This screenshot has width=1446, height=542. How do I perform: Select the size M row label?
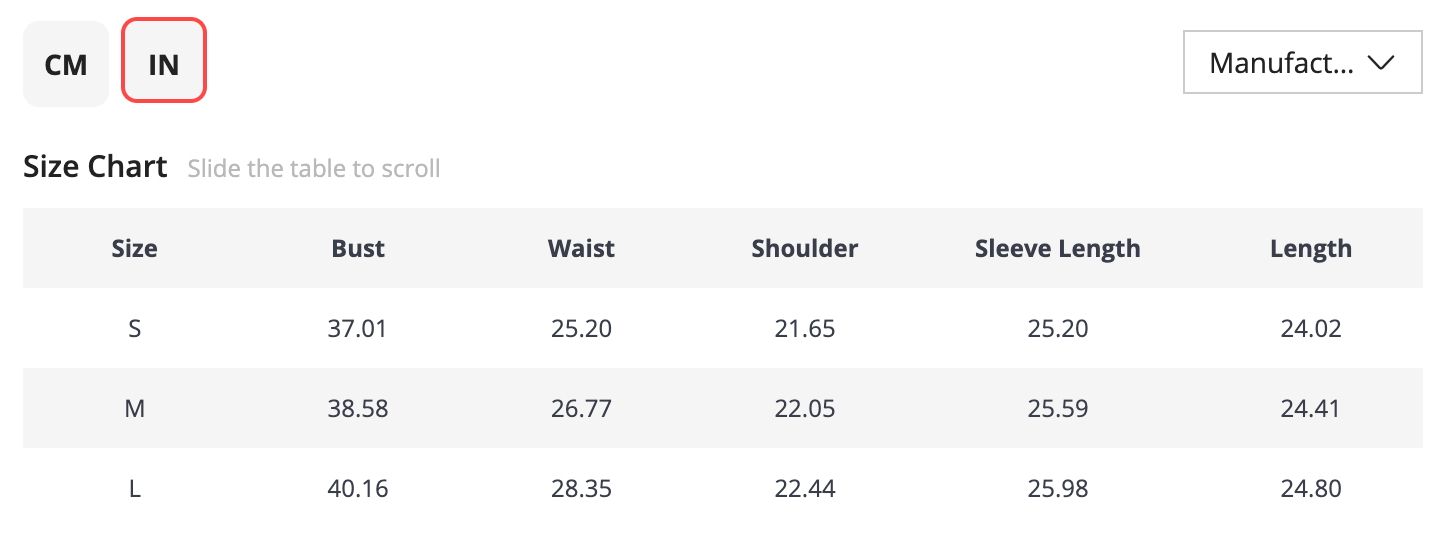click(134, 408)
